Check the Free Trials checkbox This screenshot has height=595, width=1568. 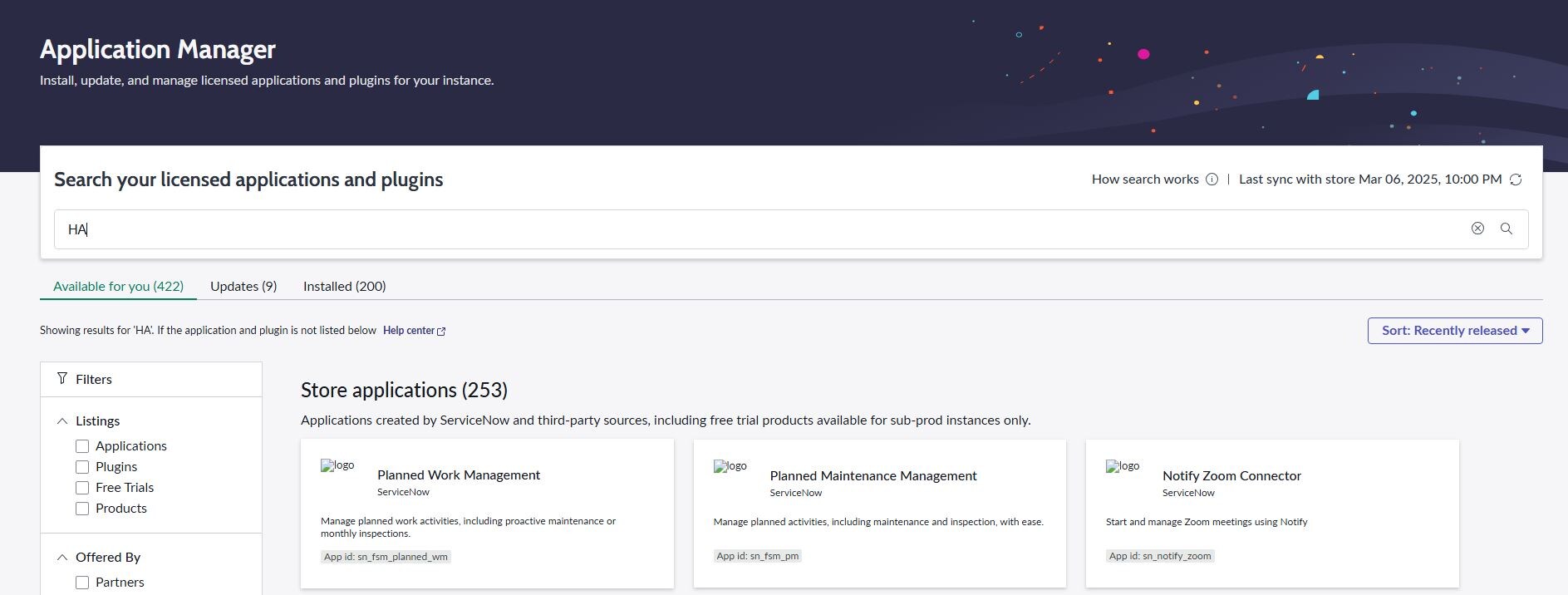pyautogui.click(x=82, y=488)
